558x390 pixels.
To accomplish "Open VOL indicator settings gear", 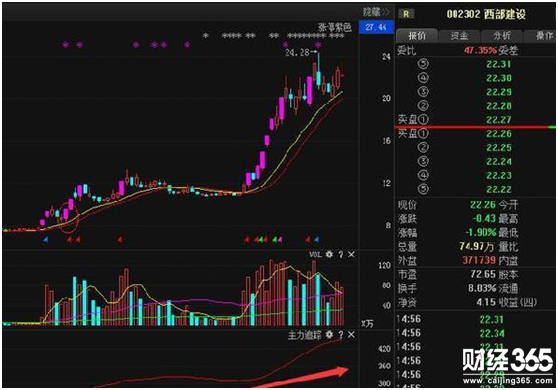I will 329,254.
